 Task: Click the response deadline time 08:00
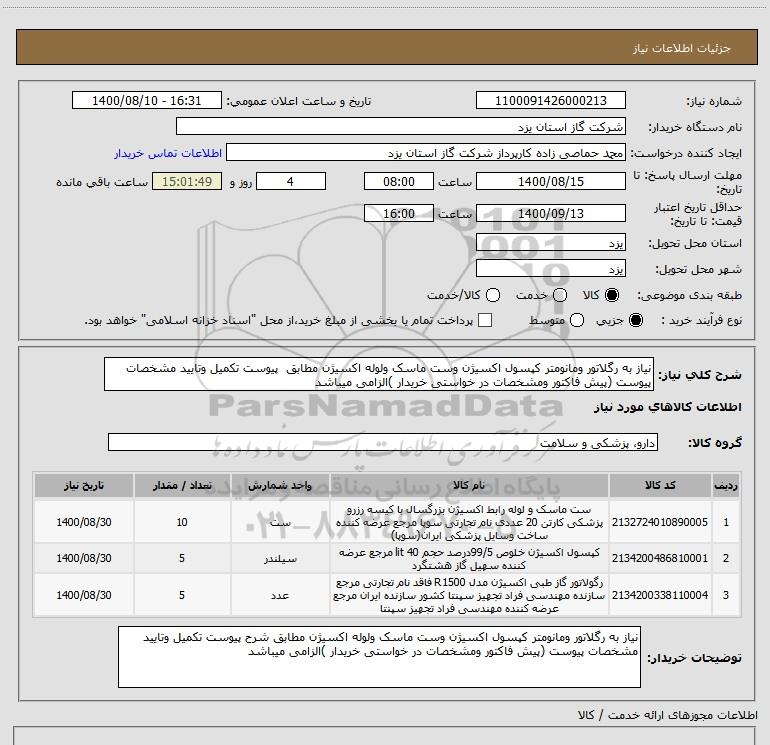click(399, 181)
